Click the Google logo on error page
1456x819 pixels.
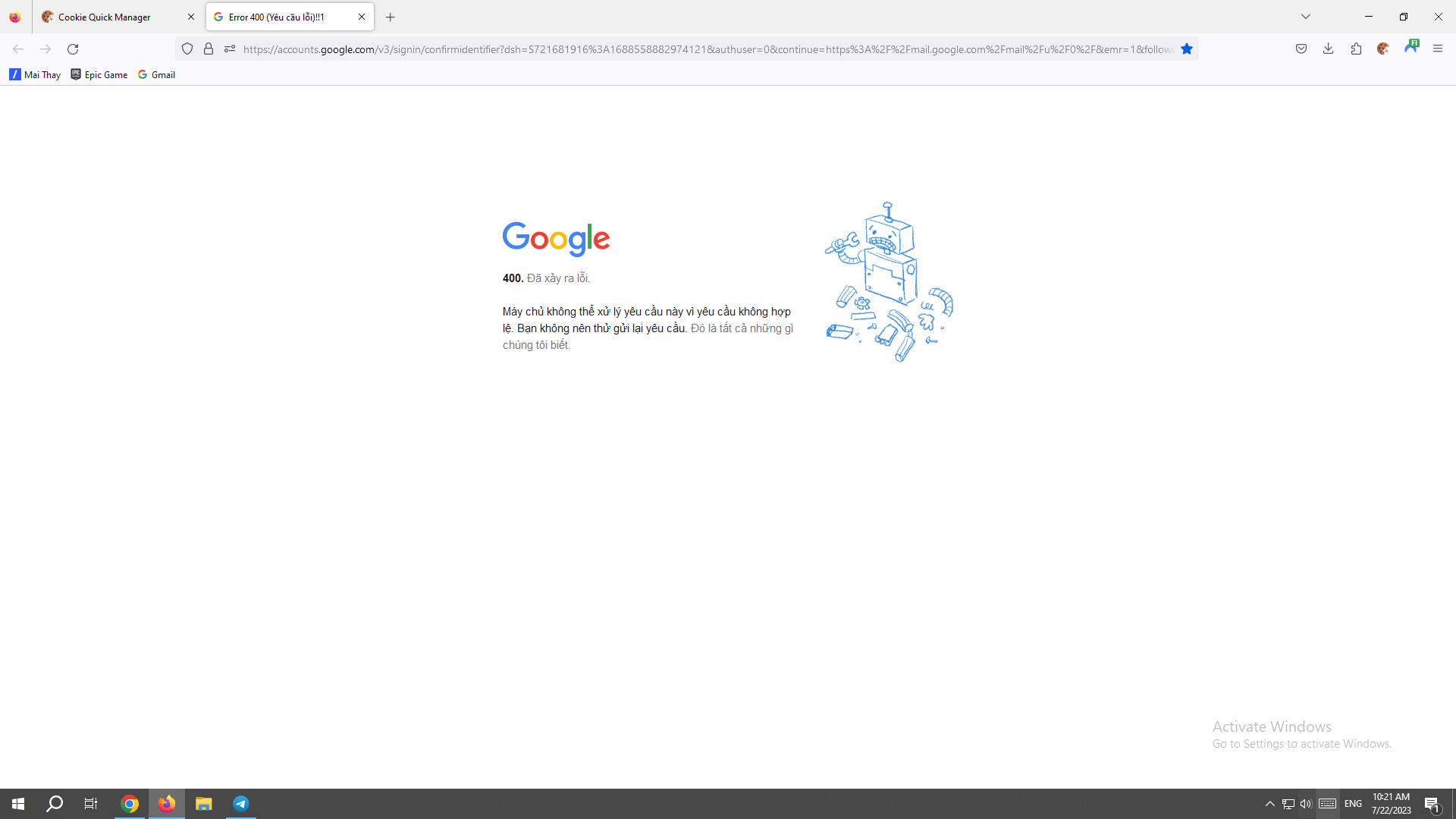coord(556,239)
